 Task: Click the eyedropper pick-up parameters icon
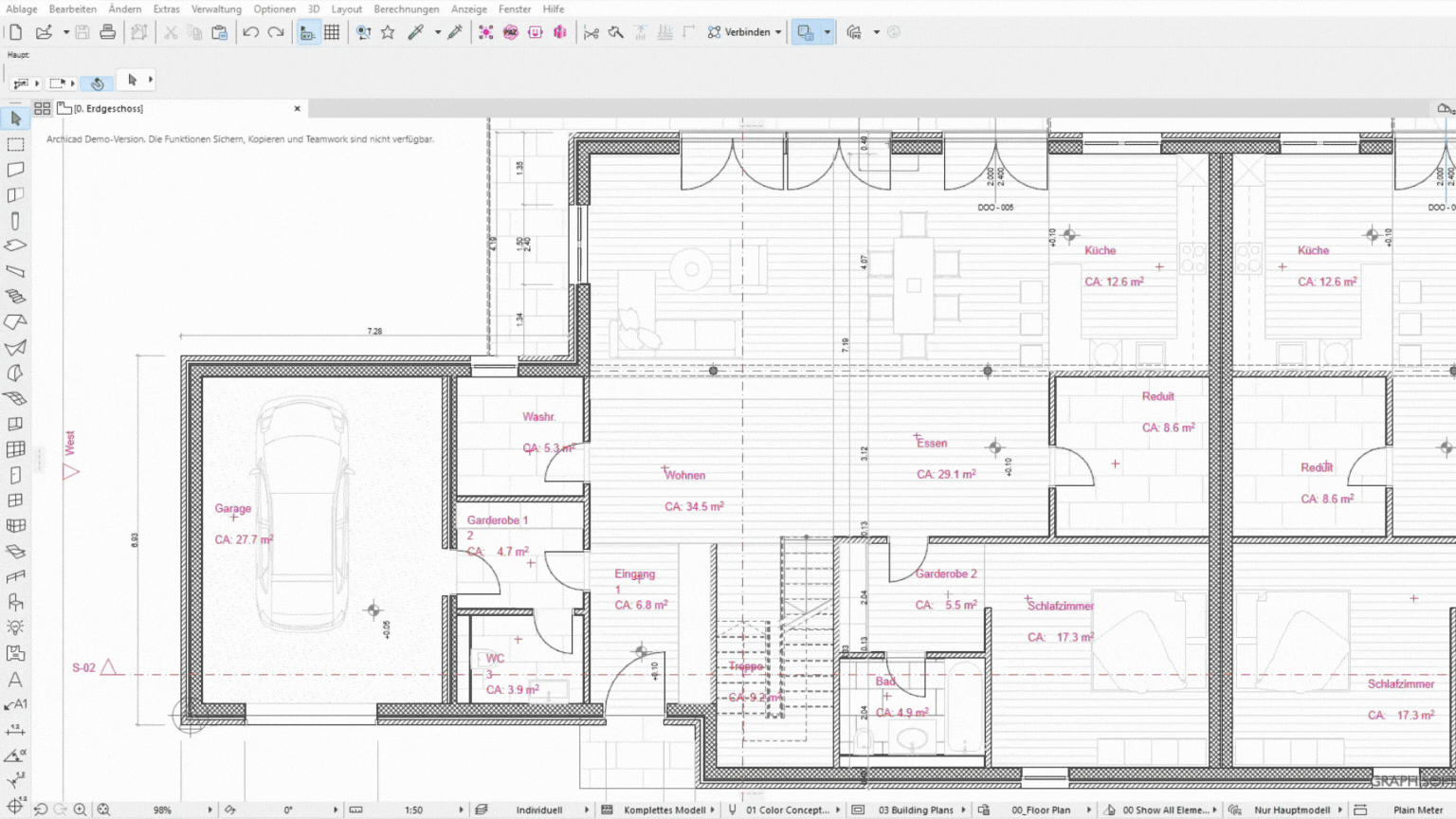tap(415, 32)
